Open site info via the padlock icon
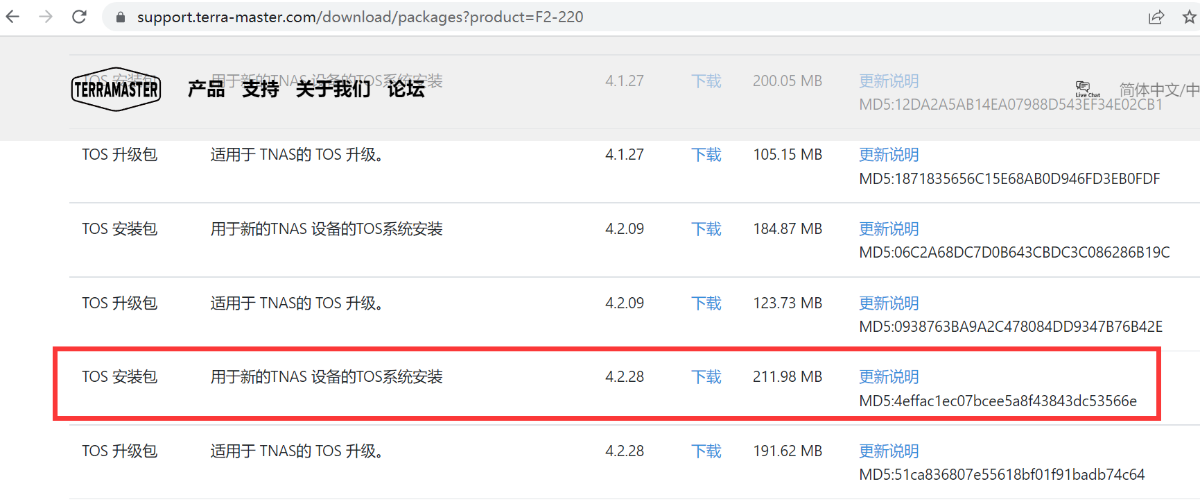Screen dimensions: 1200x502 (120, 18)
